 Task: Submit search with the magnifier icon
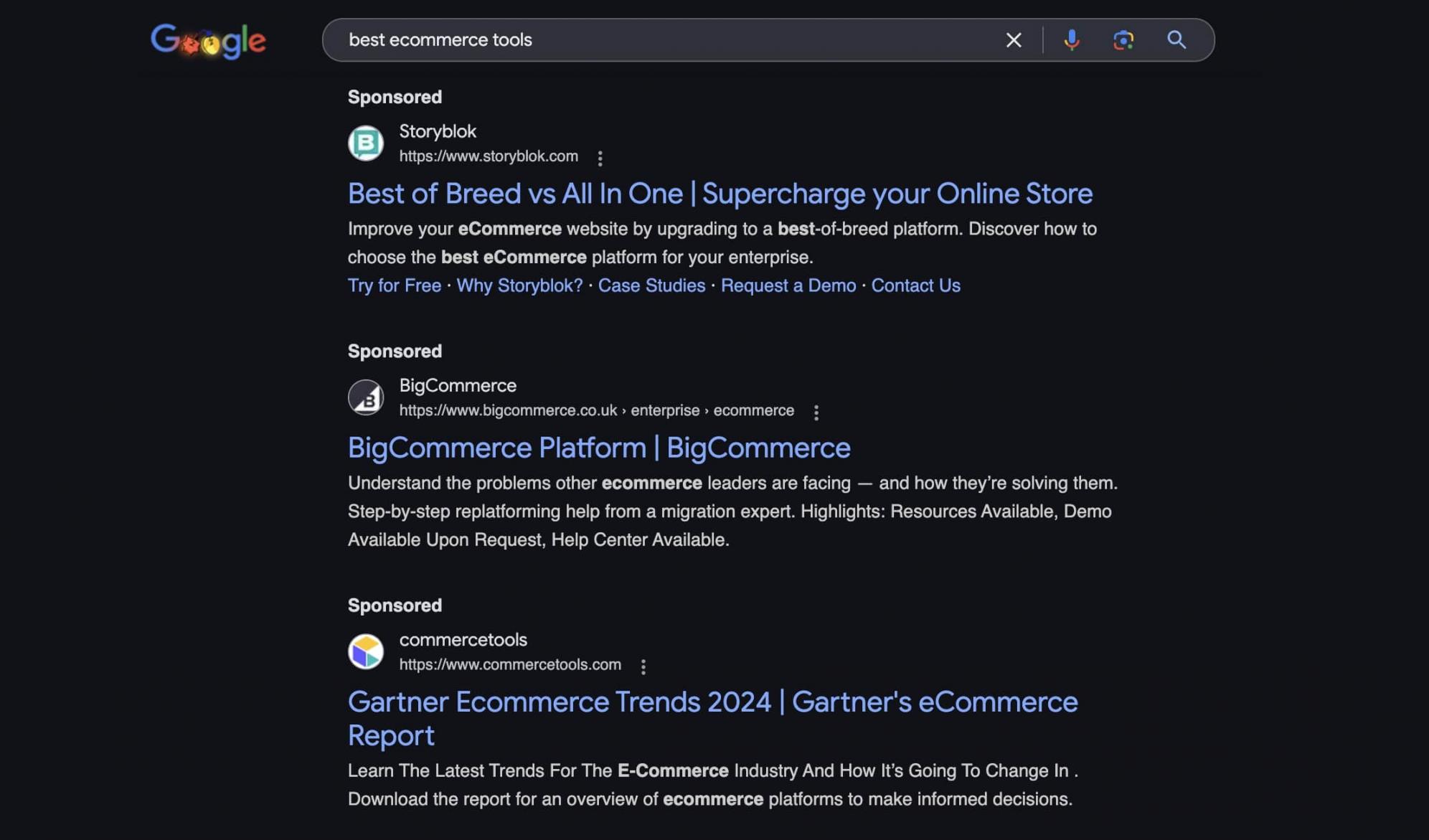pos(1176,40)
